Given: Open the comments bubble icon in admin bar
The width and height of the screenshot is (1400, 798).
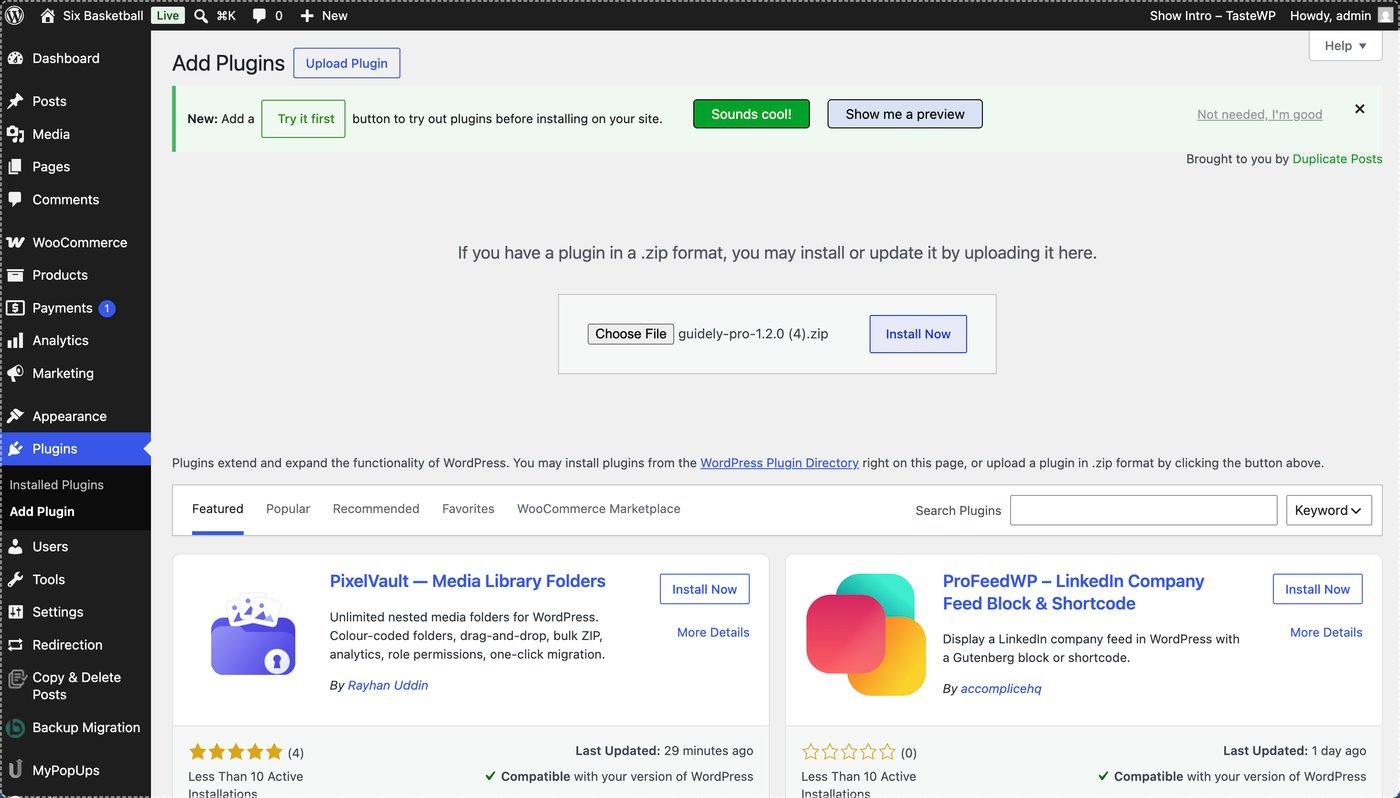Looking at the screenshot, I should (x=259, y=16).
